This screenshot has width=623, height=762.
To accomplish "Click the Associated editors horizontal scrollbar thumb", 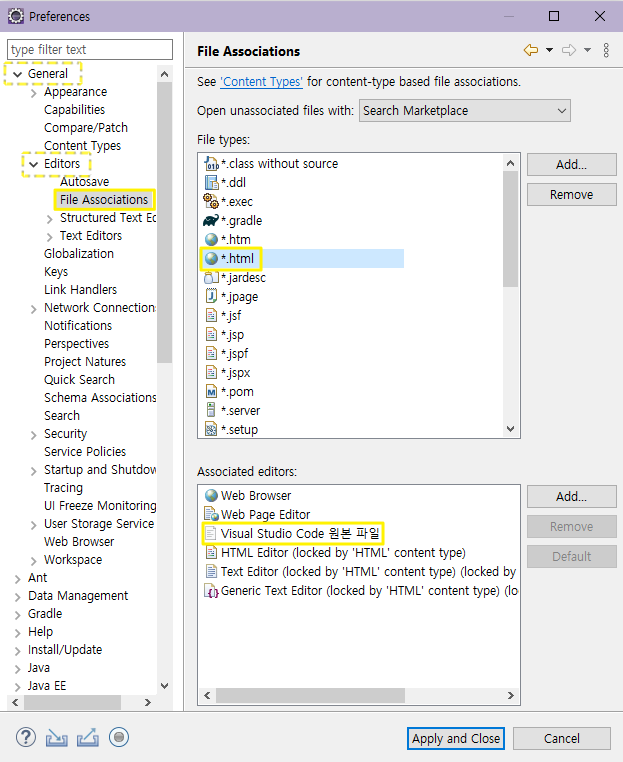I will coord(310,695).
